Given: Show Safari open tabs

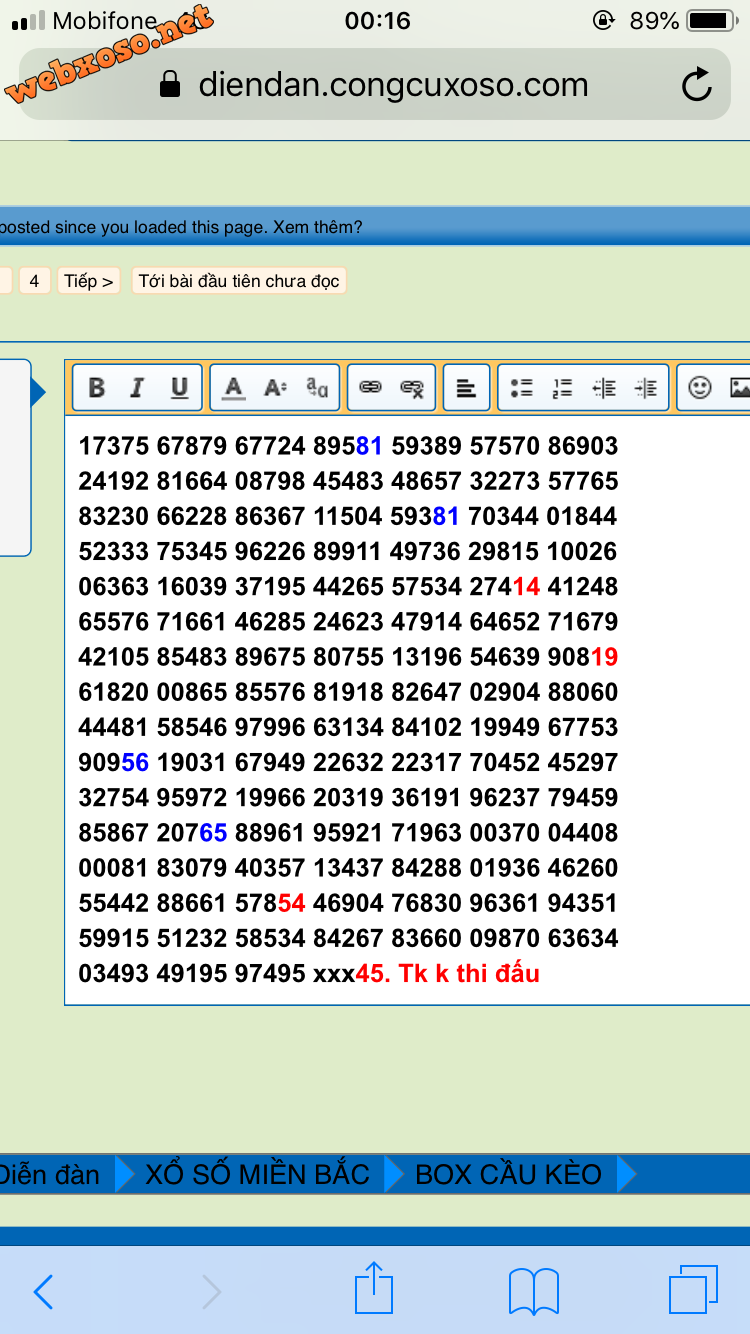Looking at the screenshot, I should pos(693,1290).
